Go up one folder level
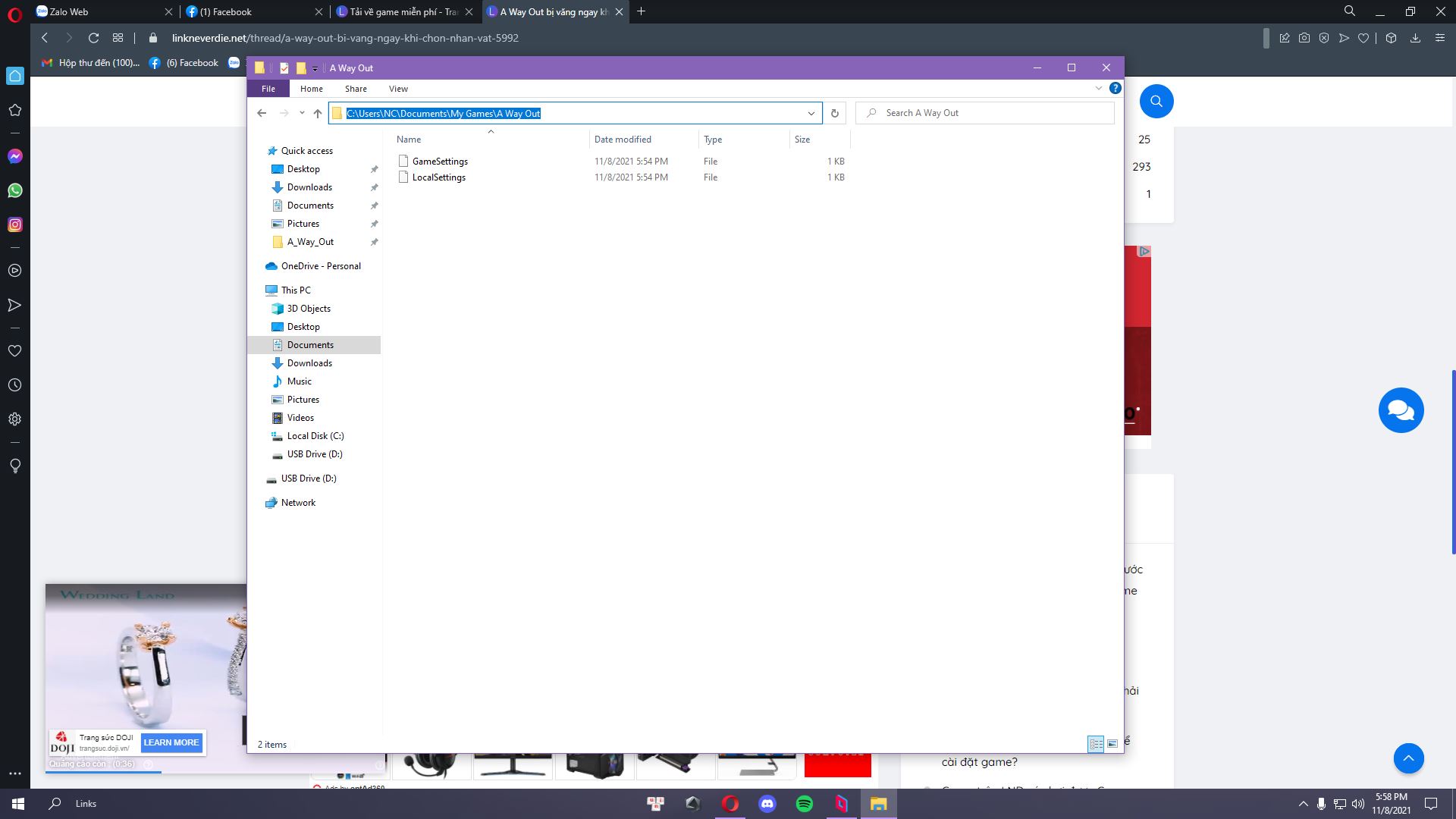This screenshot has width=1456, height=819. click(318, 113)
